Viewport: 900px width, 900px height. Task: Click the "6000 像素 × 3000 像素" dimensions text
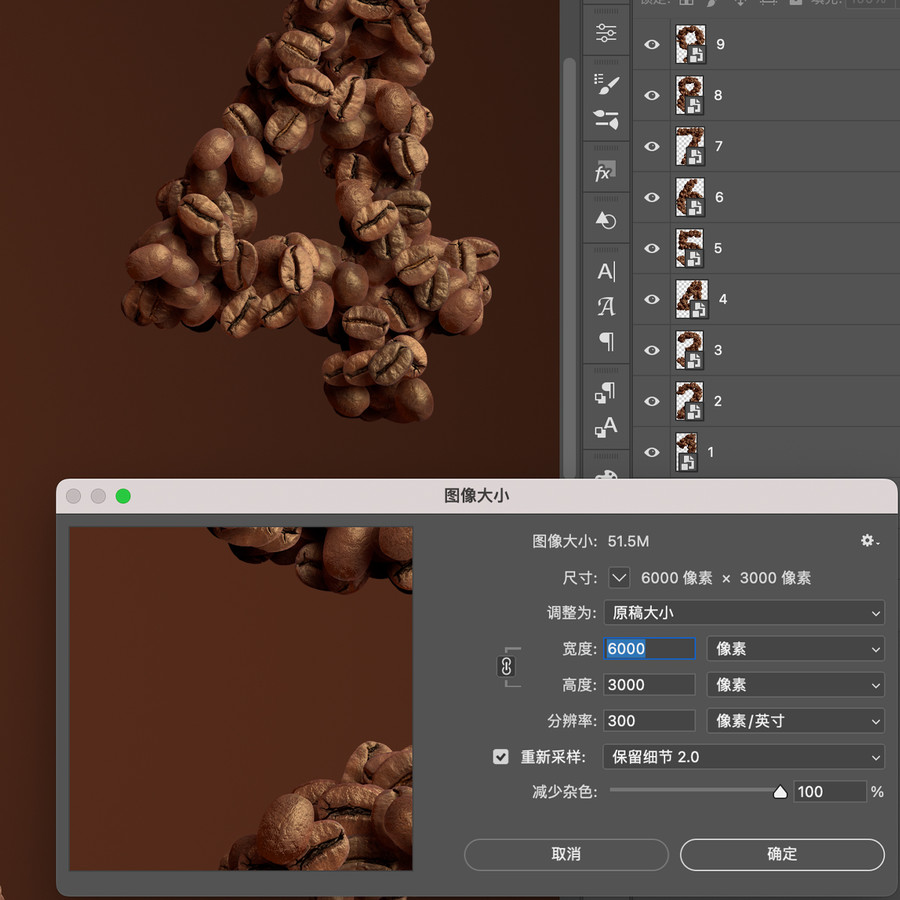pos(726,578)
